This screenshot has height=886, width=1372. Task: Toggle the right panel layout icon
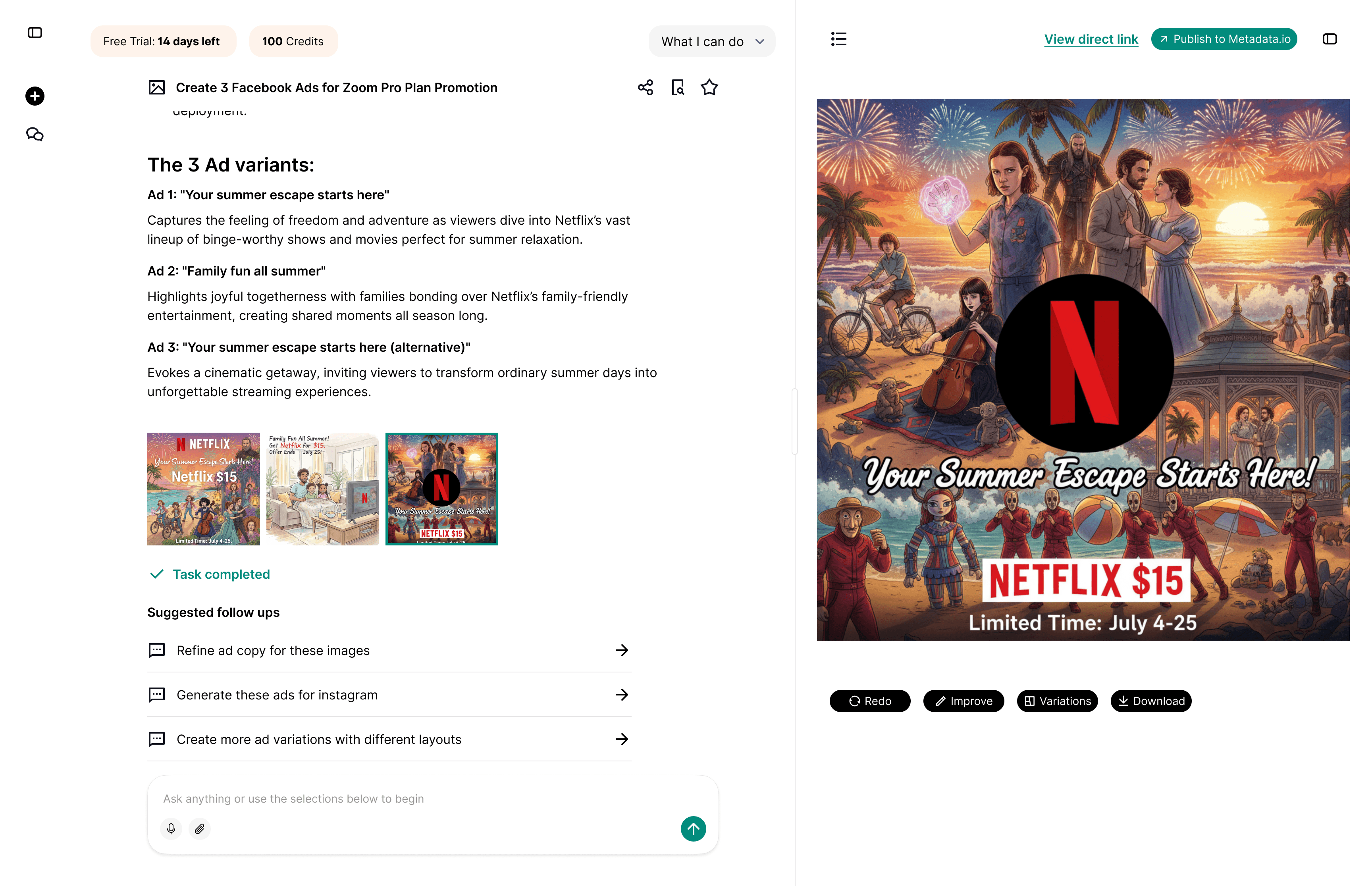(1329, 39)
